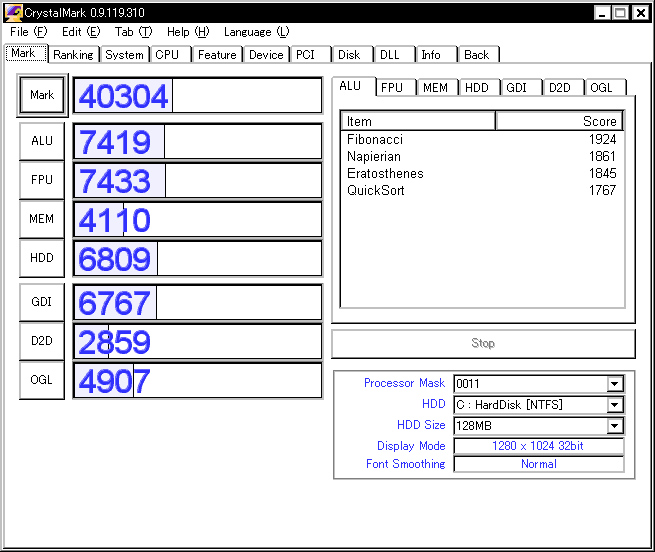Viewport: 655px width, 552px height.
Task: Switch to the CPU tab
Action: (170, 54)
